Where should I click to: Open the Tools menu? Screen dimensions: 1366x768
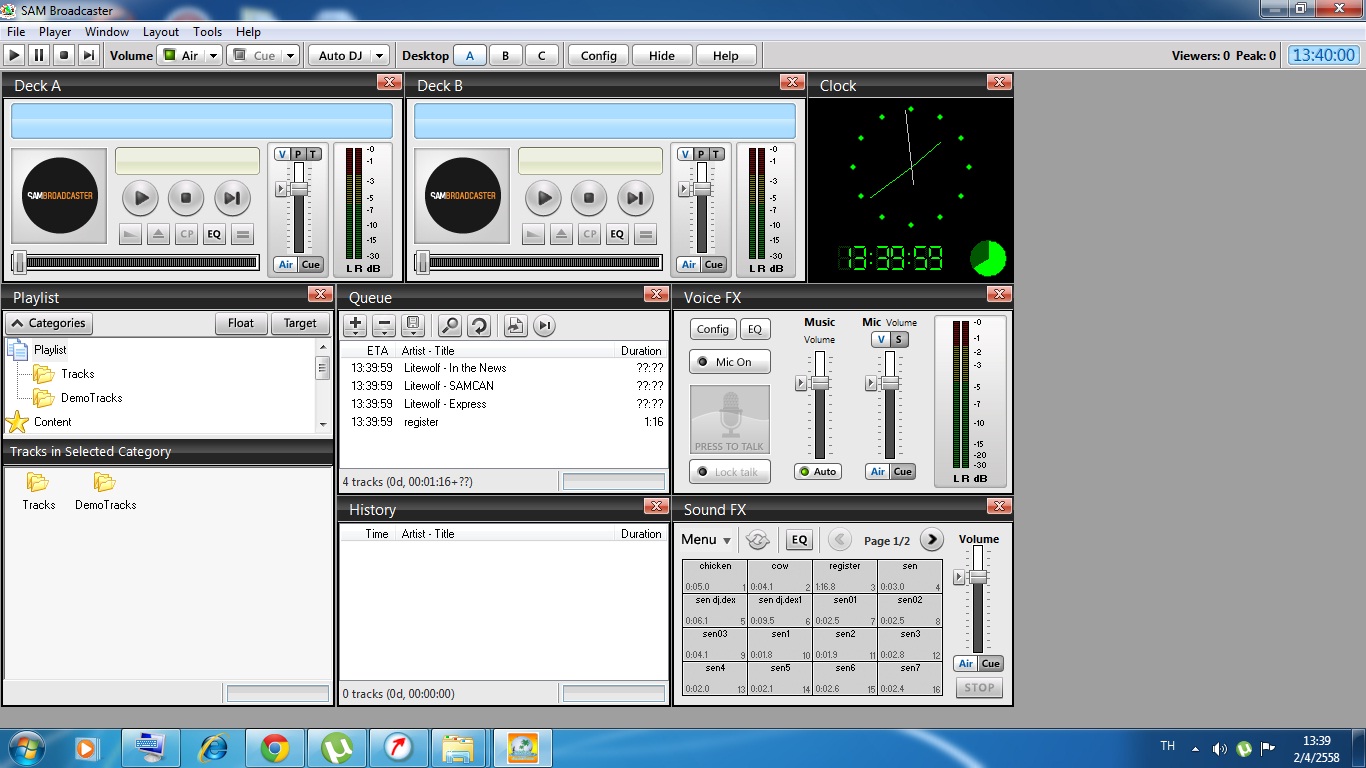208,32
